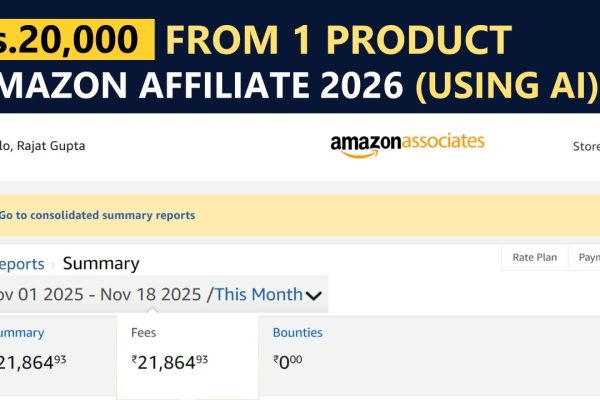
Task: Switch to the Rate Plan tab
Action: click(x=534, y=257)
